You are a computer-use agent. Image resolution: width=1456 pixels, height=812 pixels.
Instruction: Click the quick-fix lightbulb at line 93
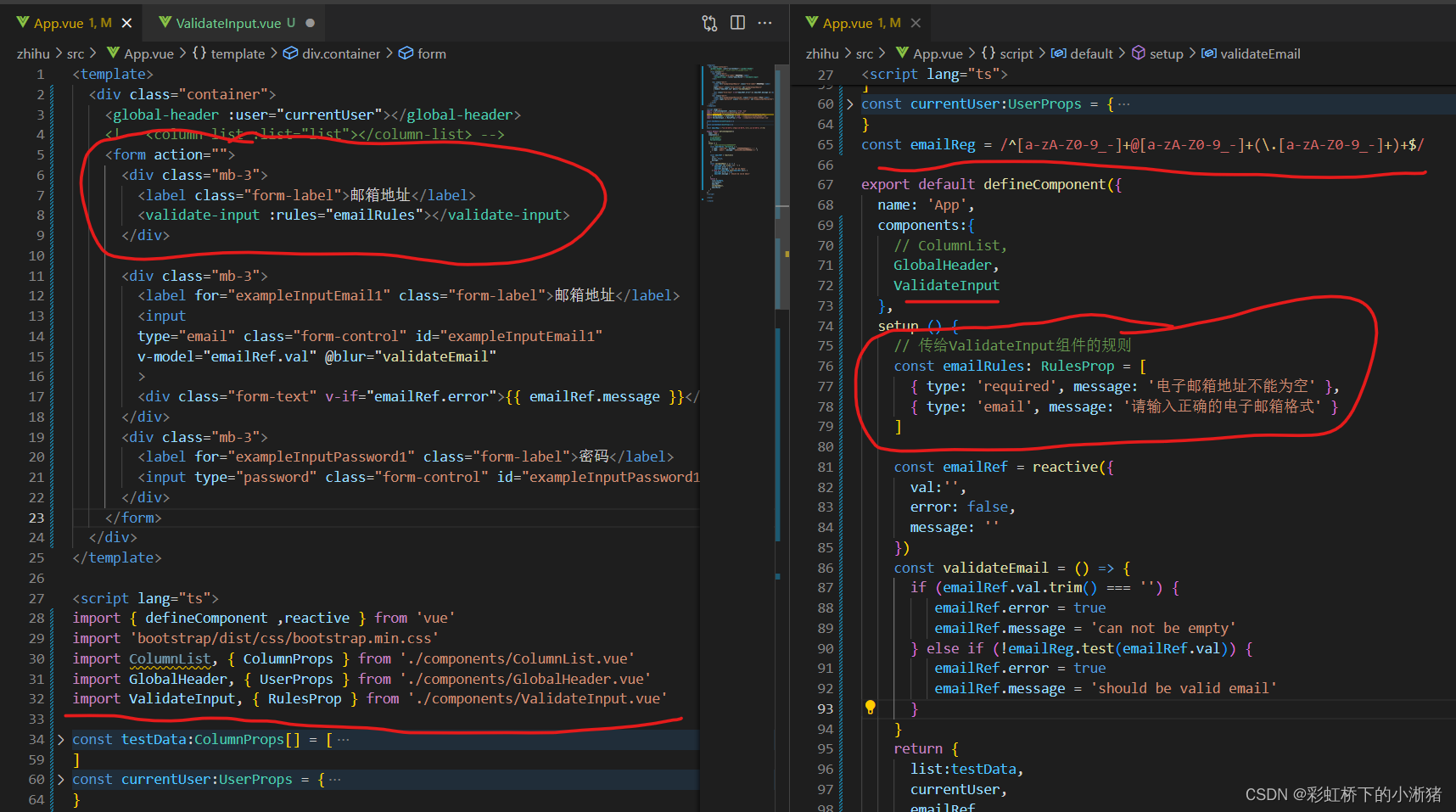coord(871,707)
